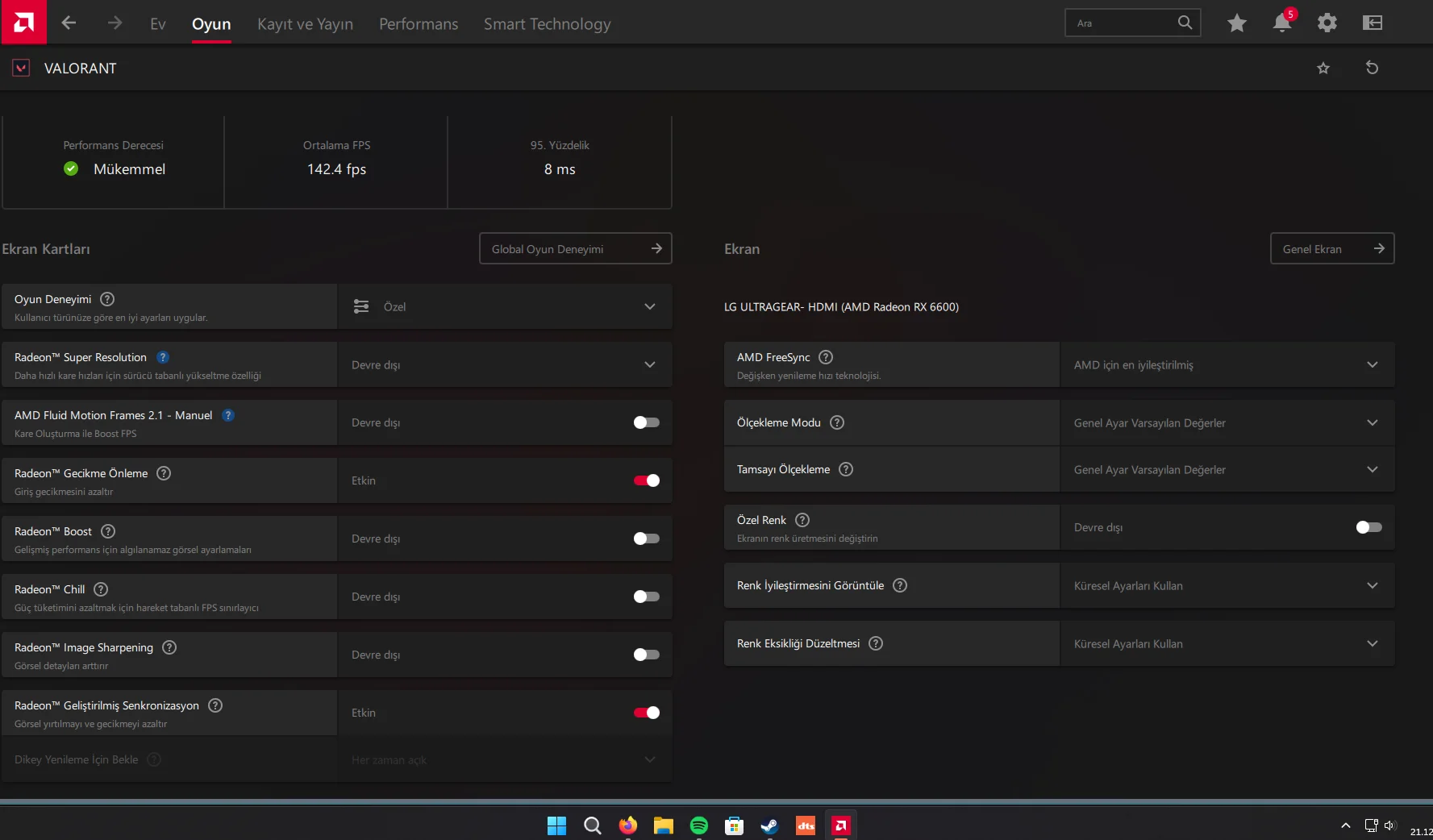Viewport: 1433px width, 840px height.
Task: Show hidden system tray icons
Action: pyautogui.click(x=1345, y=825)
